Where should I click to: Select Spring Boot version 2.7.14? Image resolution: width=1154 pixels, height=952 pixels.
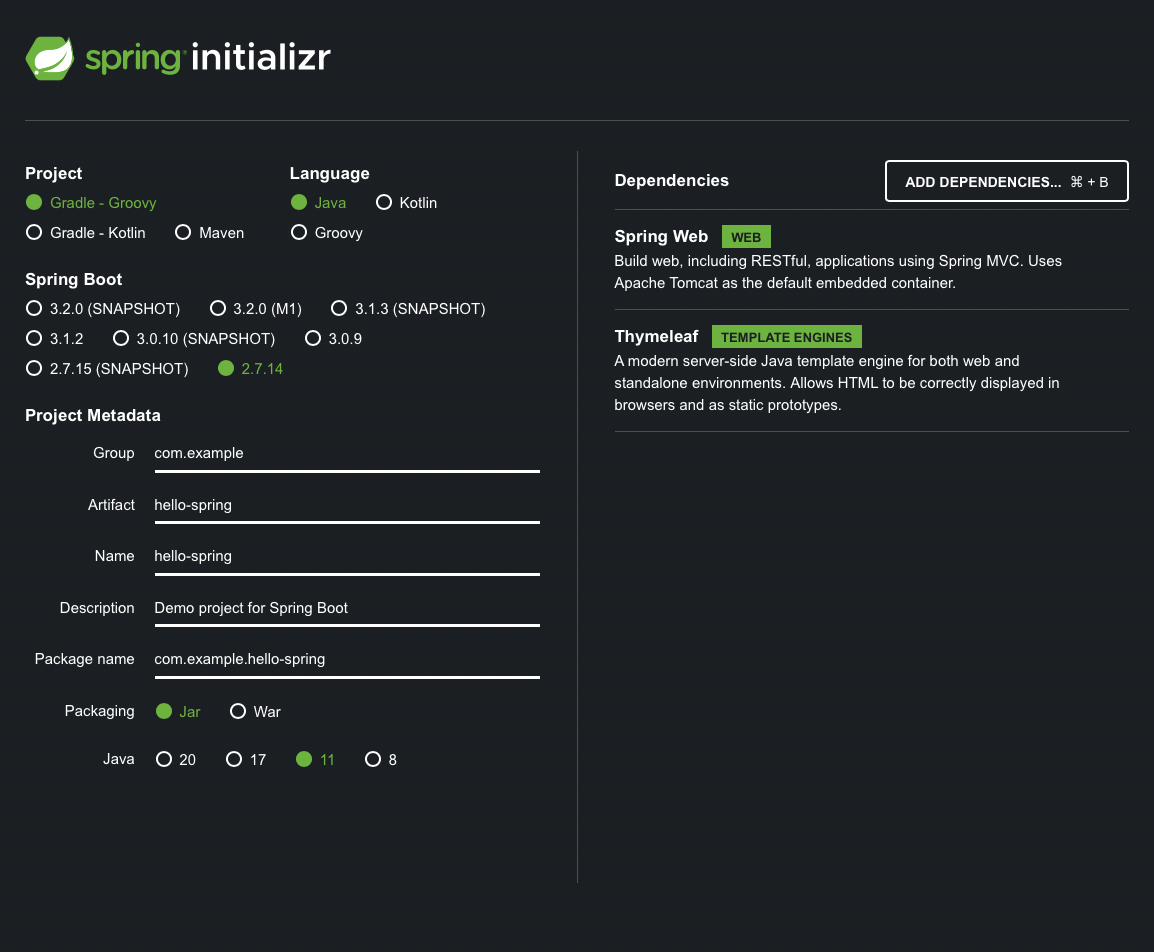click(250, 369)
